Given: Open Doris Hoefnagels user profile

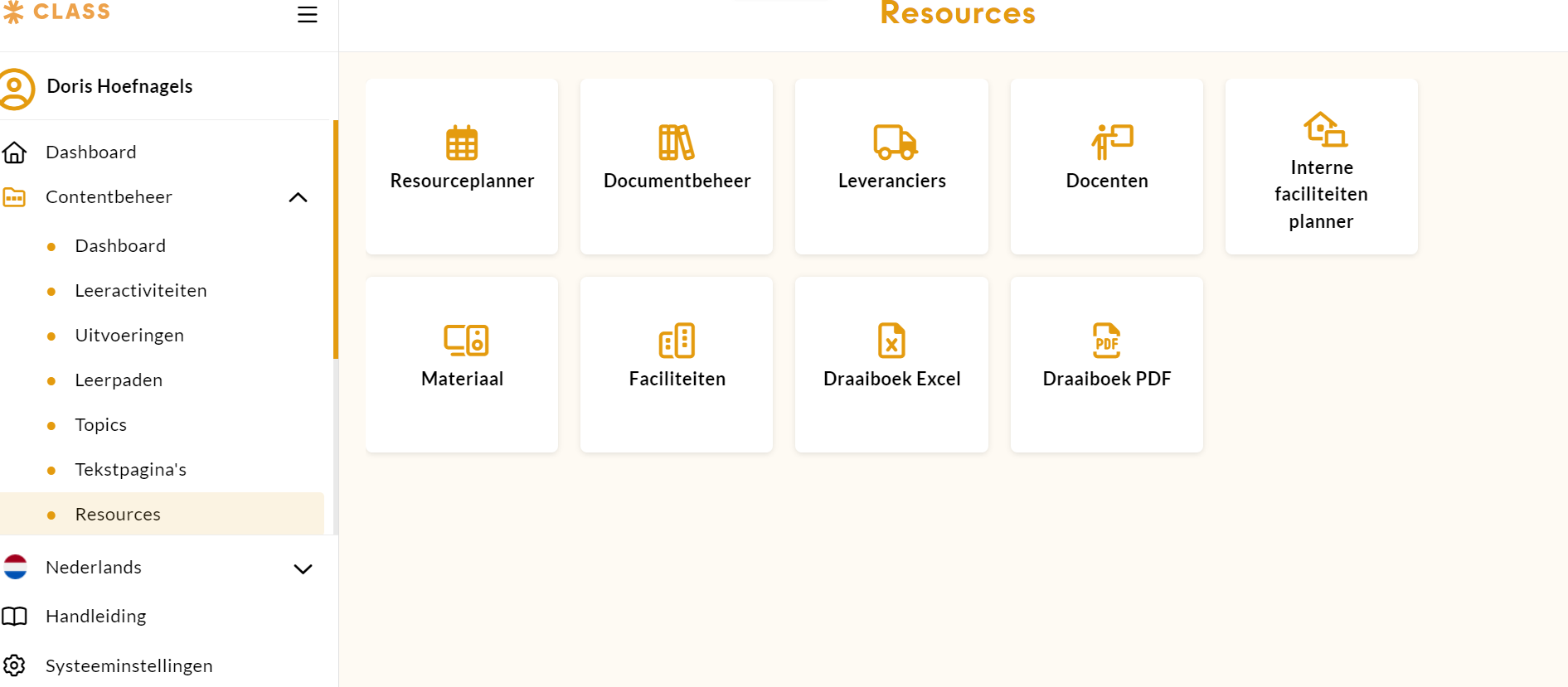Looking at the screenshot, I should (119, 87).
